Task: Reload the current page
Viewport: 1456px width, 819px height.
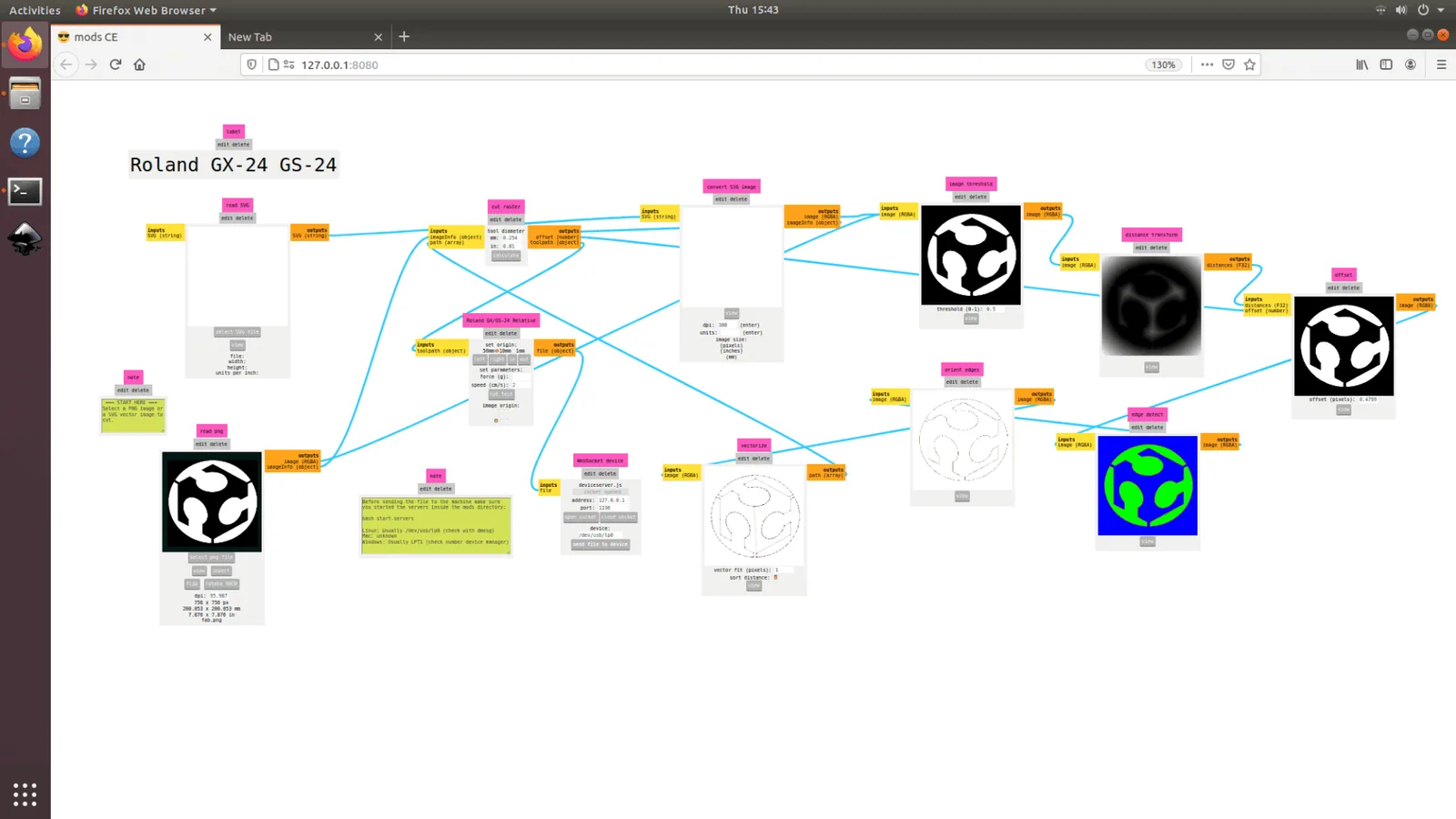Action: (x=116, y=65)
